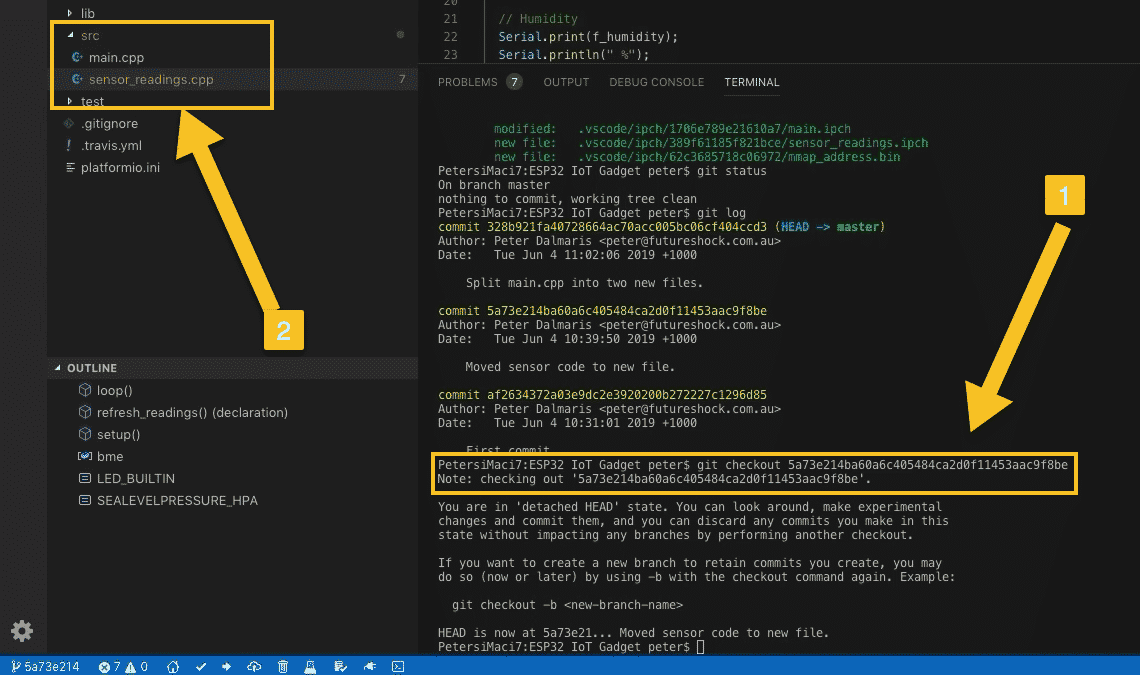Viewport: 1140px width, 675px height.
Task: Run PlatformIO Clean trash icon
Action: (x=283, y=666)
